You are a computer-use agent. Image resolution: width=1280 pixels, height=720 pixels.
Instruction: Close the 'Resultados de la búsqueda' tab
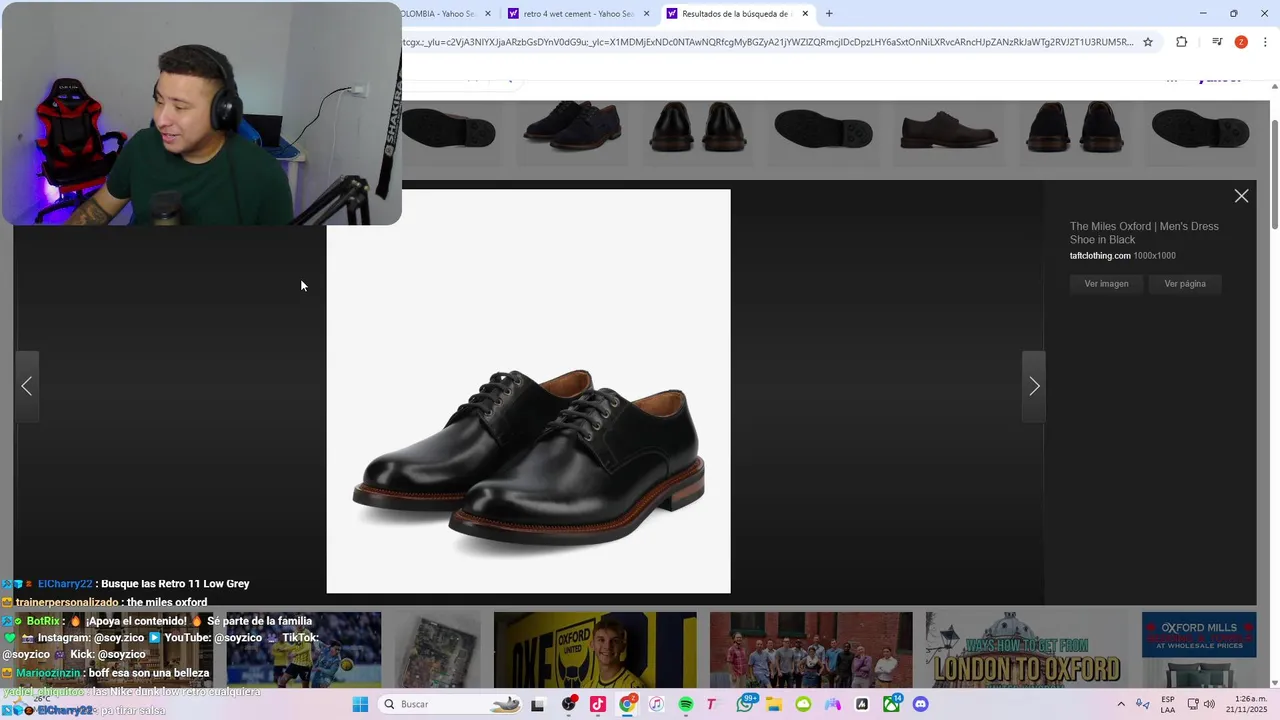tap(805, 14)
